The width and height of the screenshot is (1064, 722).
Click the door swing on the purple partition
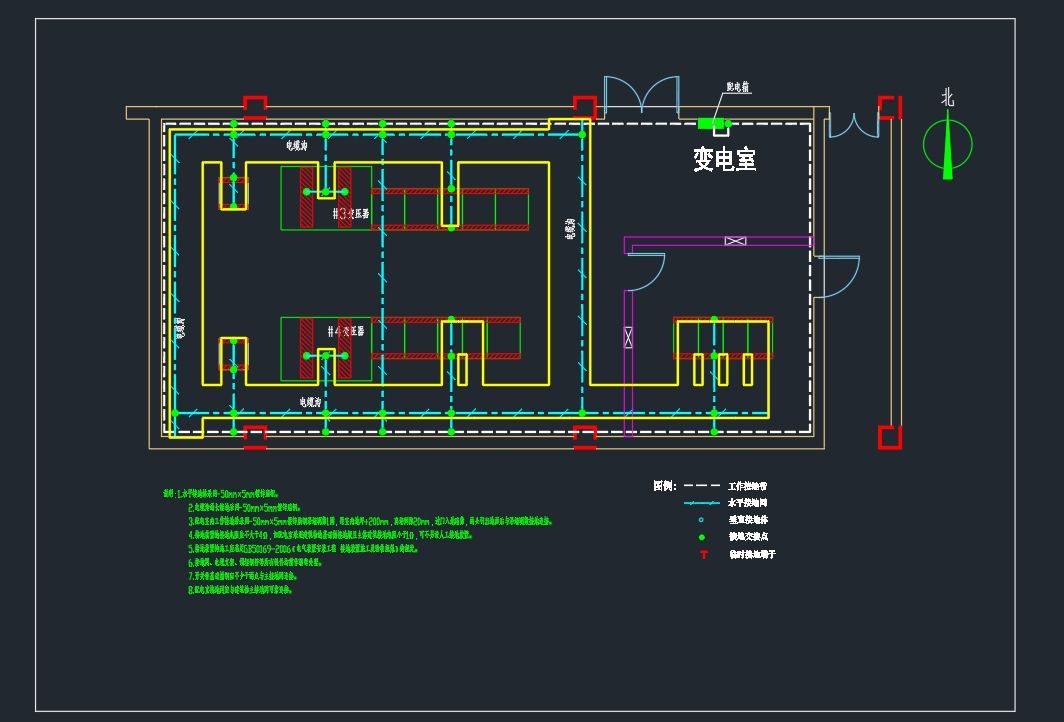tap(645, 272)
